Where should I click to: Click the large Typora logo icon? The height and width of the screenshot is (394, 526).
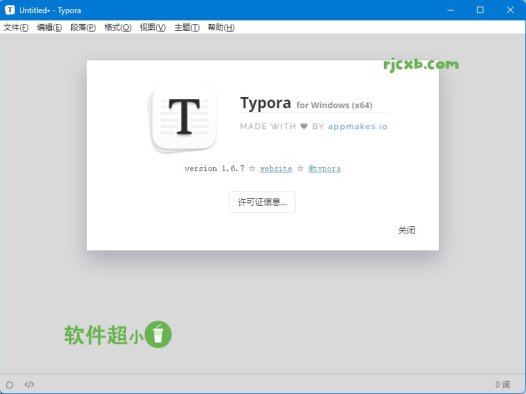point(183,118)
